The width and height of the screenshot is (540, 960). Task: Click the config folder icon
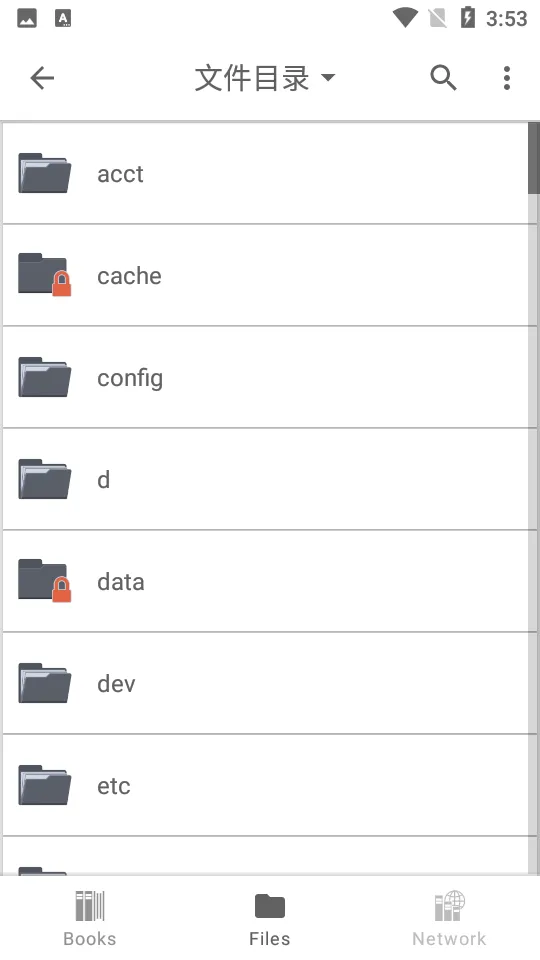(44, 377)
